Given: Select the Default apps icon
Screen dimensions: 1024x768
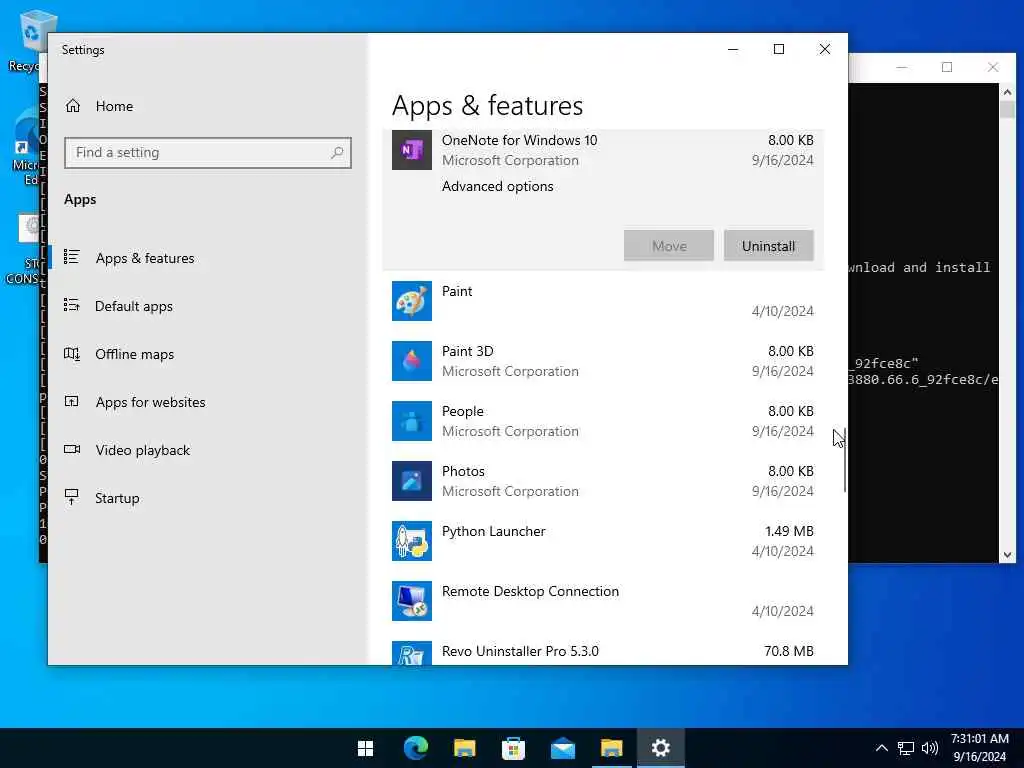Looking at the screenshot, I should point(72,305).
